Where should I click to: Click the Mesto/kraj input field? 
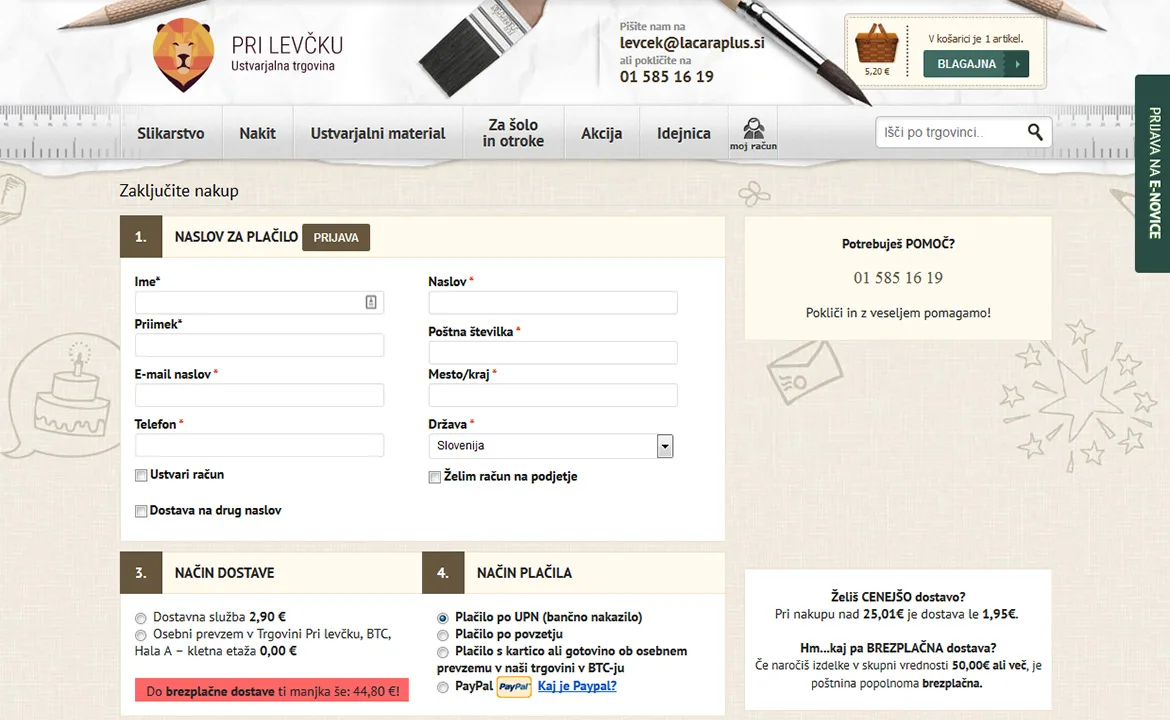click(553, 395)
